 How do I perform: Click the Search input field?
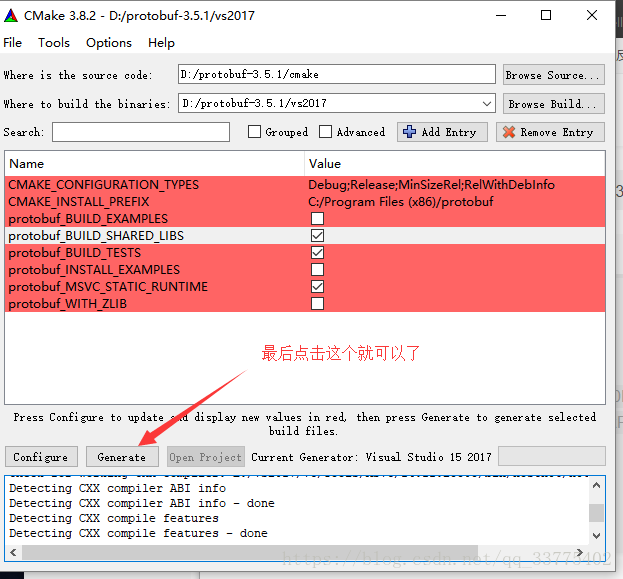(x=141, y=132)
